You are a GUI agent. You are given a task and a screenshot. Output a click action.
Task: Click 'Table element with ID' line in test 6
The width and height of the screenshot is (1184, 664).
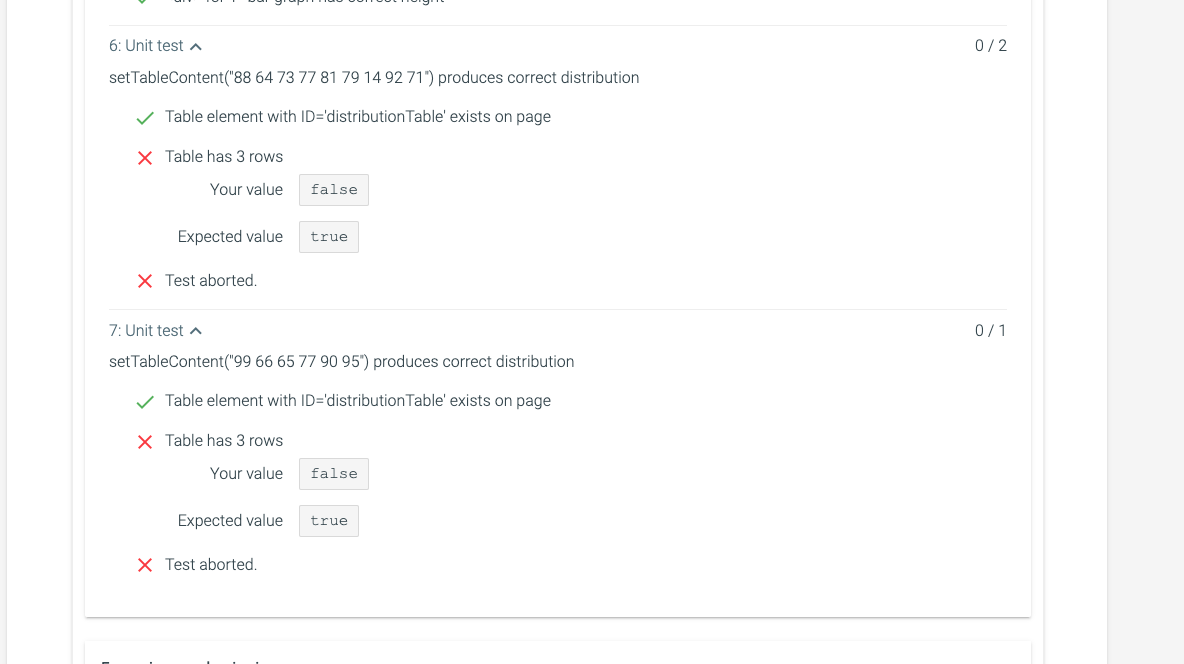point(358,117)
